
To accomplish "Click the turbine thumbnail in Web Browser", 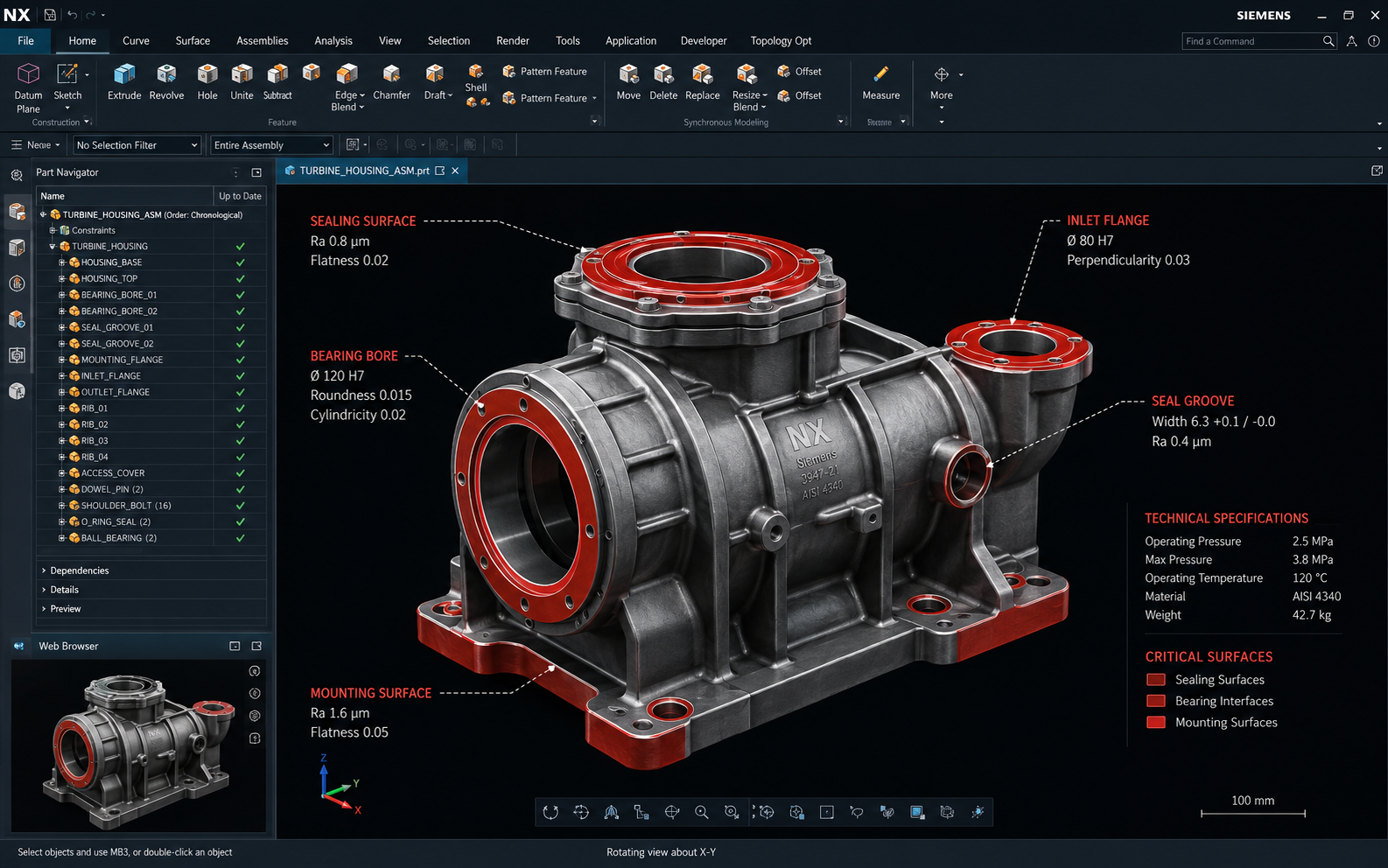I will [x=138, y=745].
